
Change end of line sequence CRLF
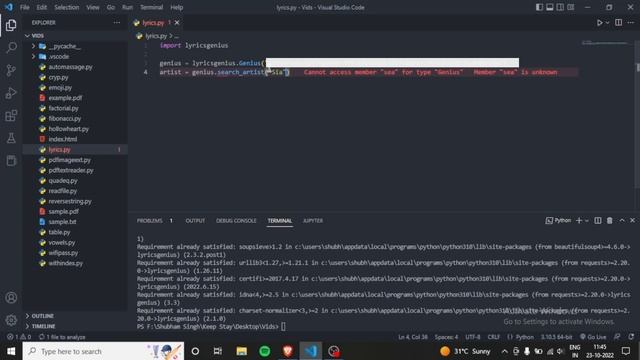coord(493,337)
